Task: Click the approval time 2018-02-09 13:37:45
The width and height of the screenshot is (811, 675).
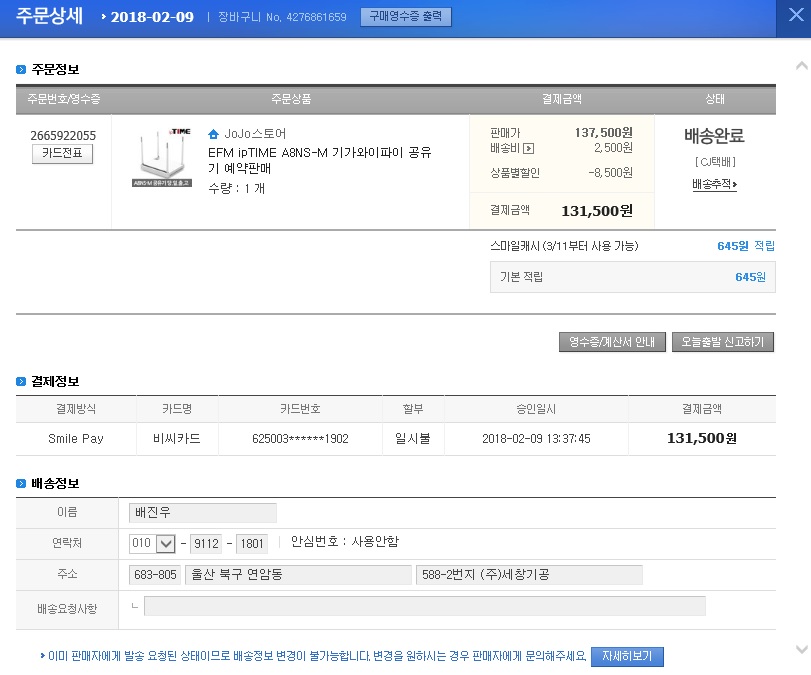Action: (x=536, y=439)
